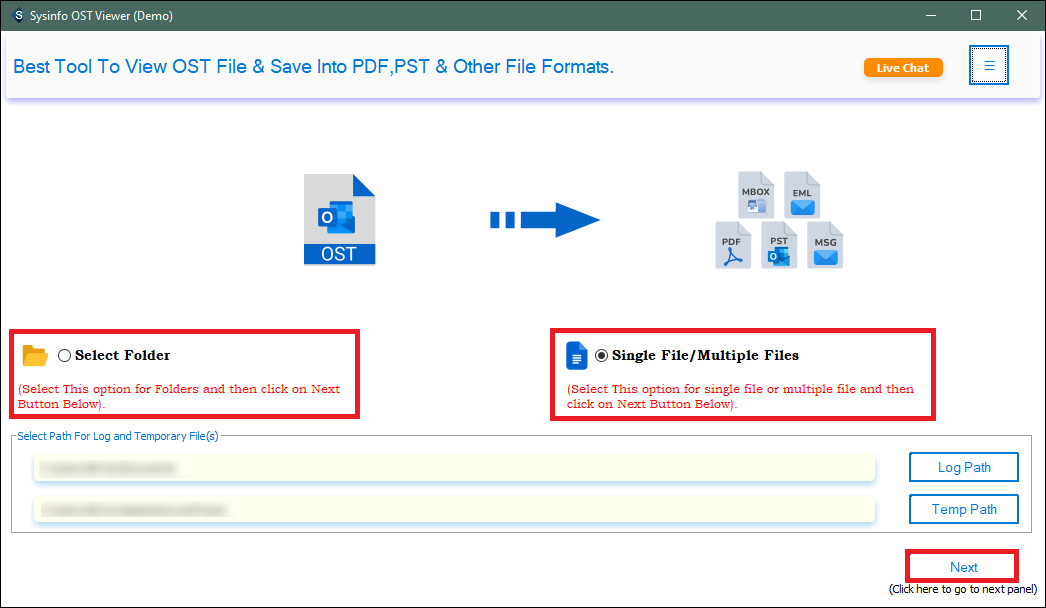Click the 'Best Tool To View OST File' heading
1046x608 pixels.
pyautogui.click(x=313, y=67)
